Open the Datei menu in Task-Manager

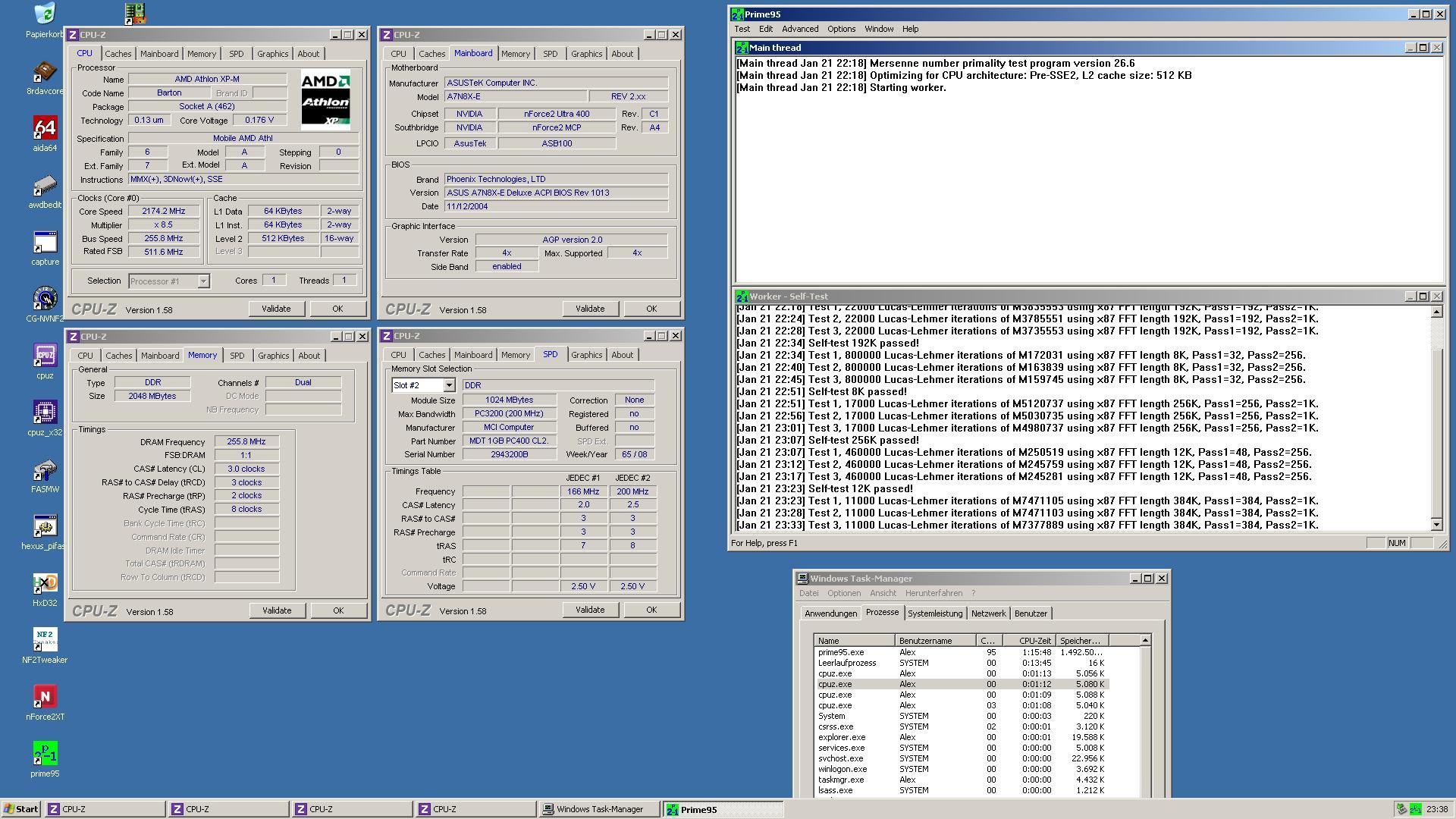(808, 594)
